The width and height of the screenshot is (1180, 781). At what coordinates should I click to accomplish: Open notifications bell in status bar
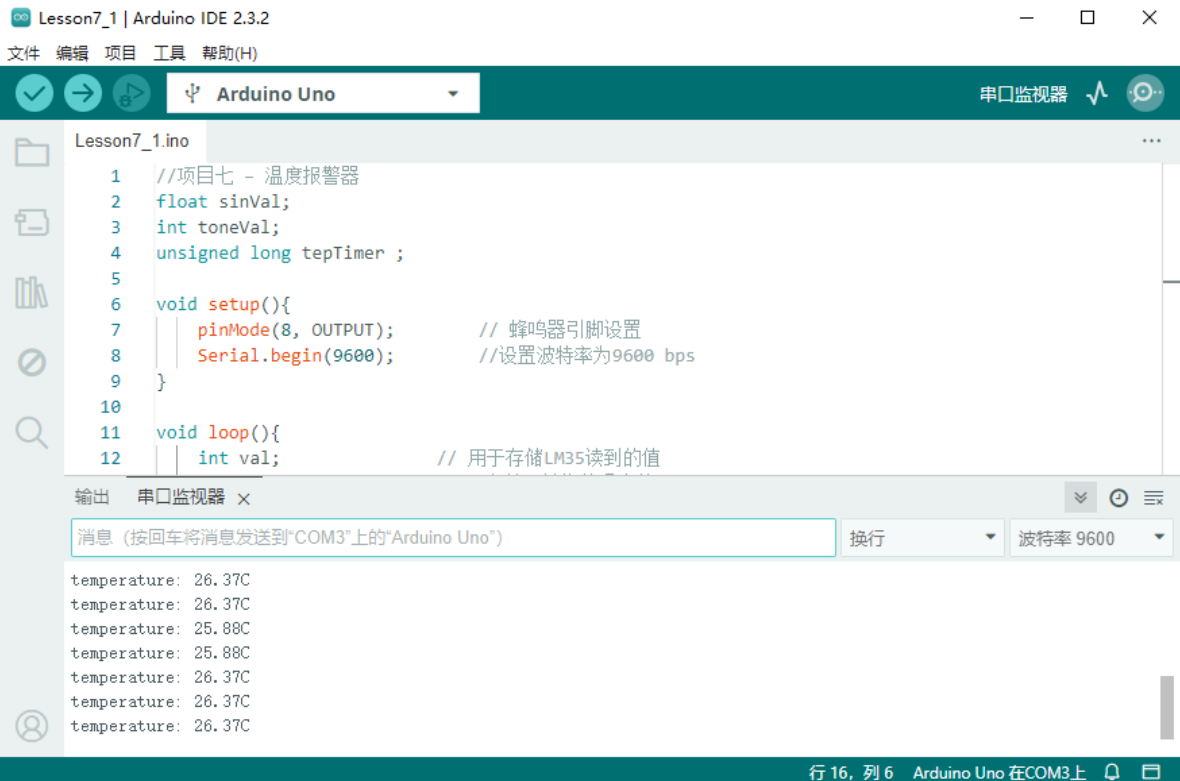(1112, 771)
